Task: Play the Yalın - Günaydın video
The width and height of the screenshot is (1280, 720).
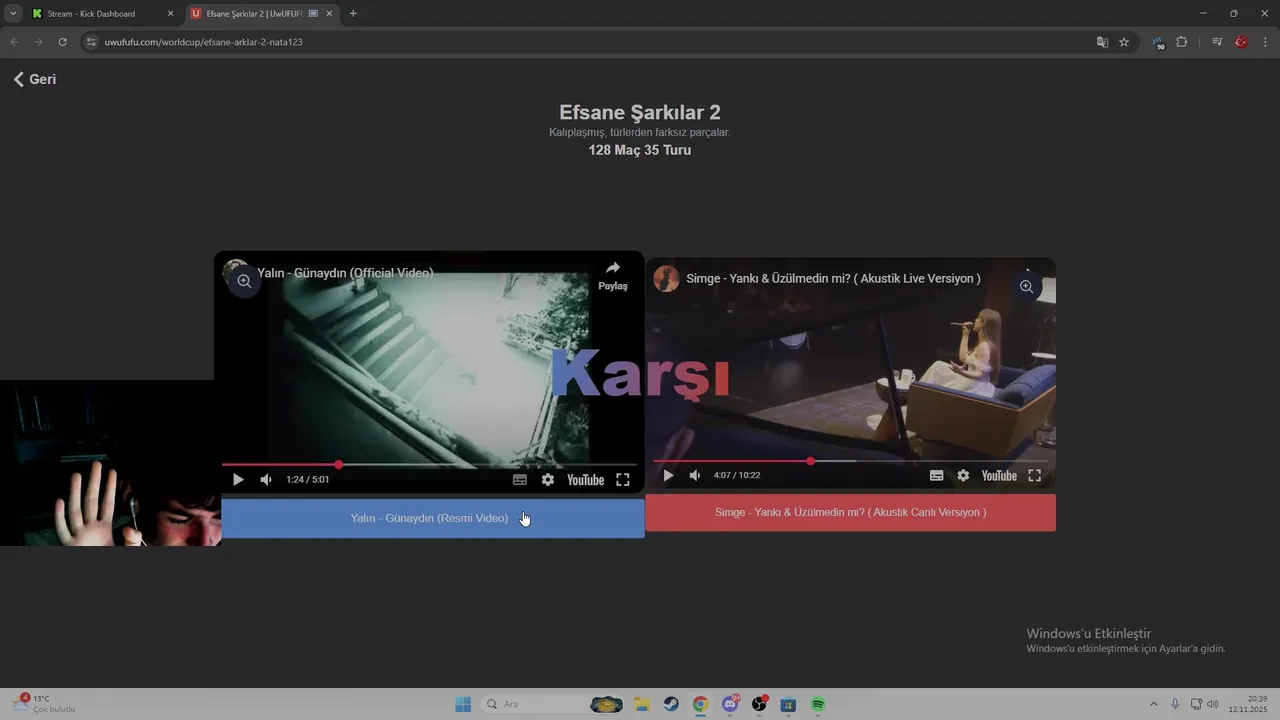Action: [238, 480]
